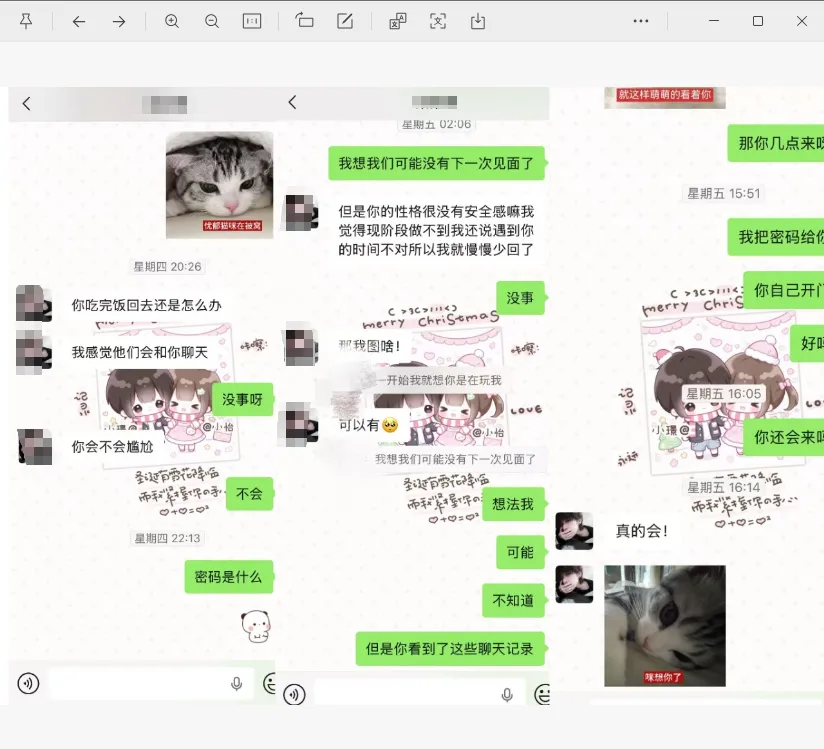Tap the microphone icon in left chat input
Image resolution: width=824 pixels, height=749 pixels.
[236, 683]
